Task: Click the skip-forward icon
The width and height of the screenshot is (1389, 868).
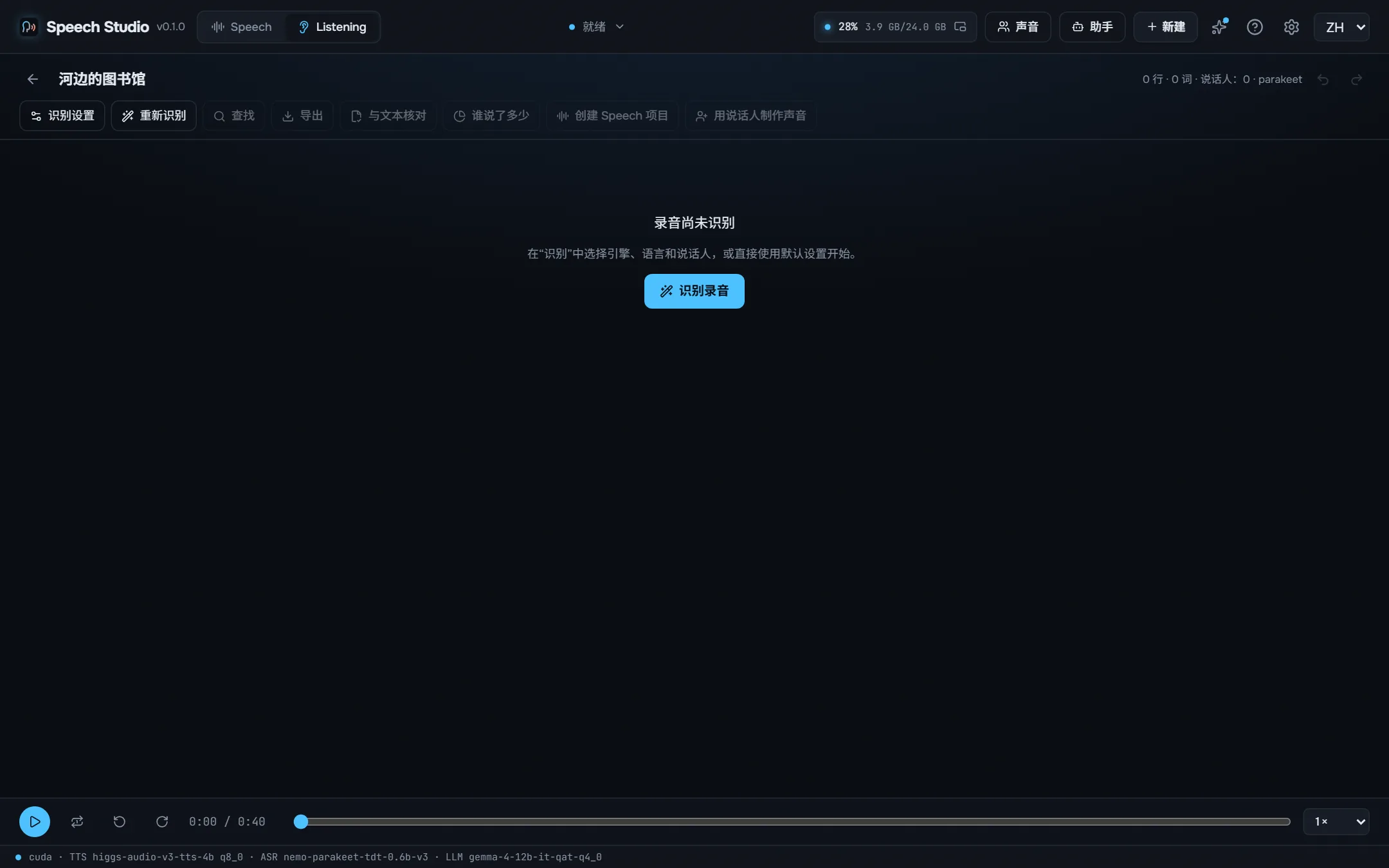Action: (x=162, y=822)
